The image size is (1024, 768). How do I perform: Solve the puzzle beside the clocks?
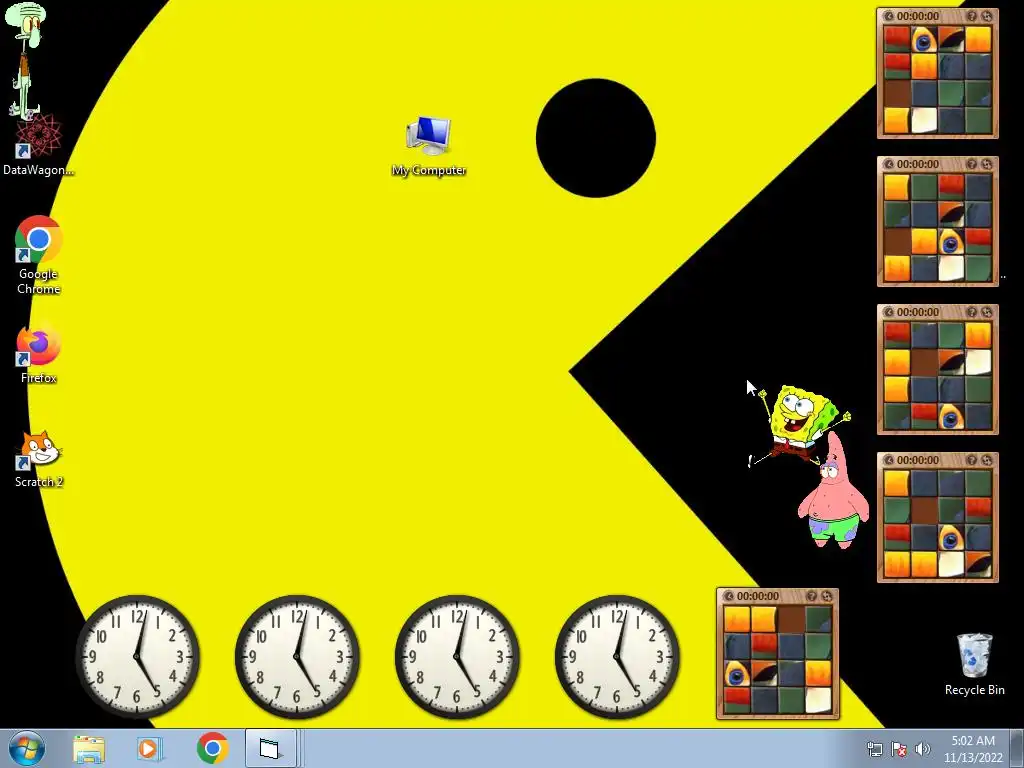click(827, 596)
